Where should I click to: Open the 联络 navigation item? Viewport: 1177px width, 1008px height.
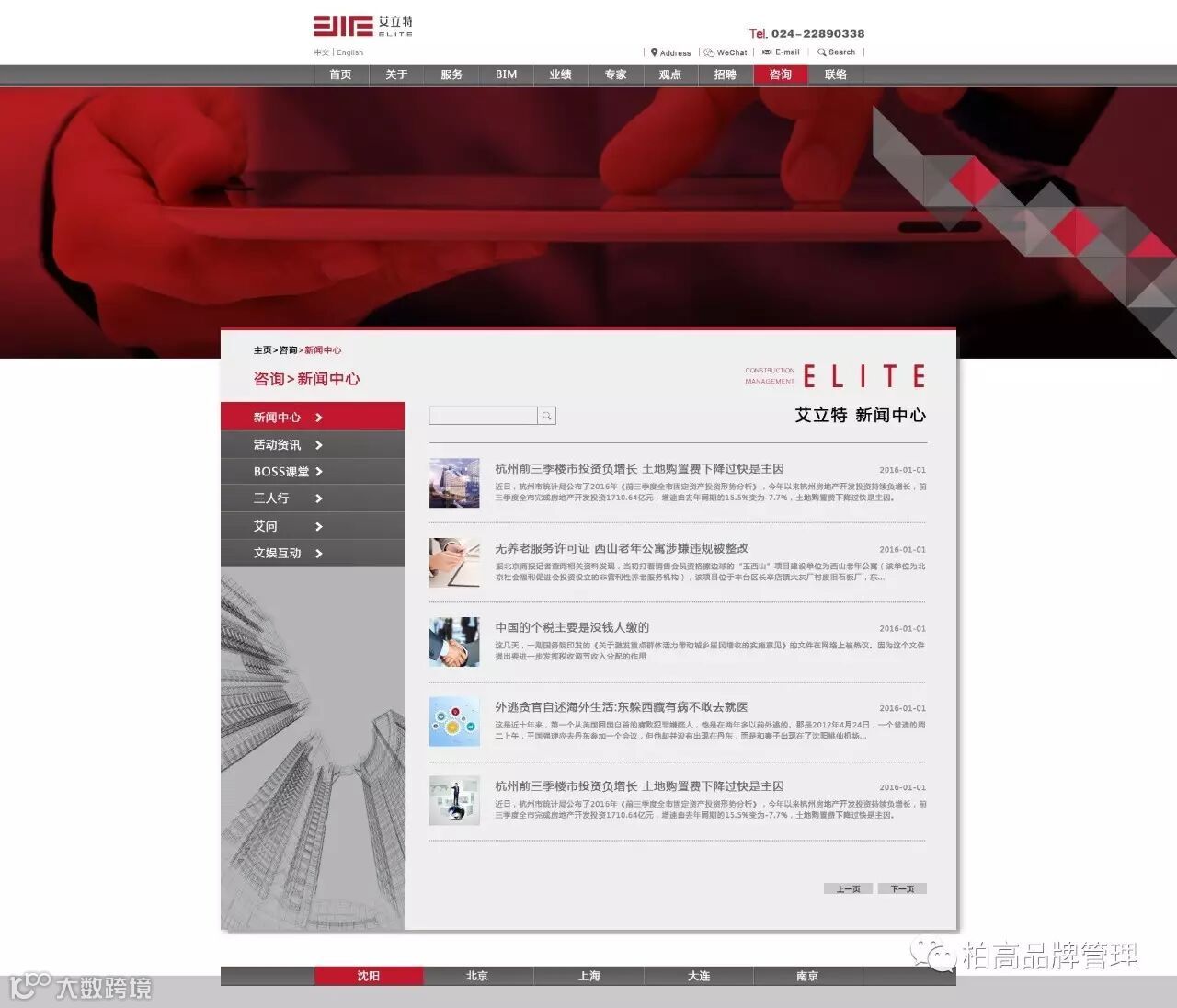pyautogui.click(x=836, y=74)
